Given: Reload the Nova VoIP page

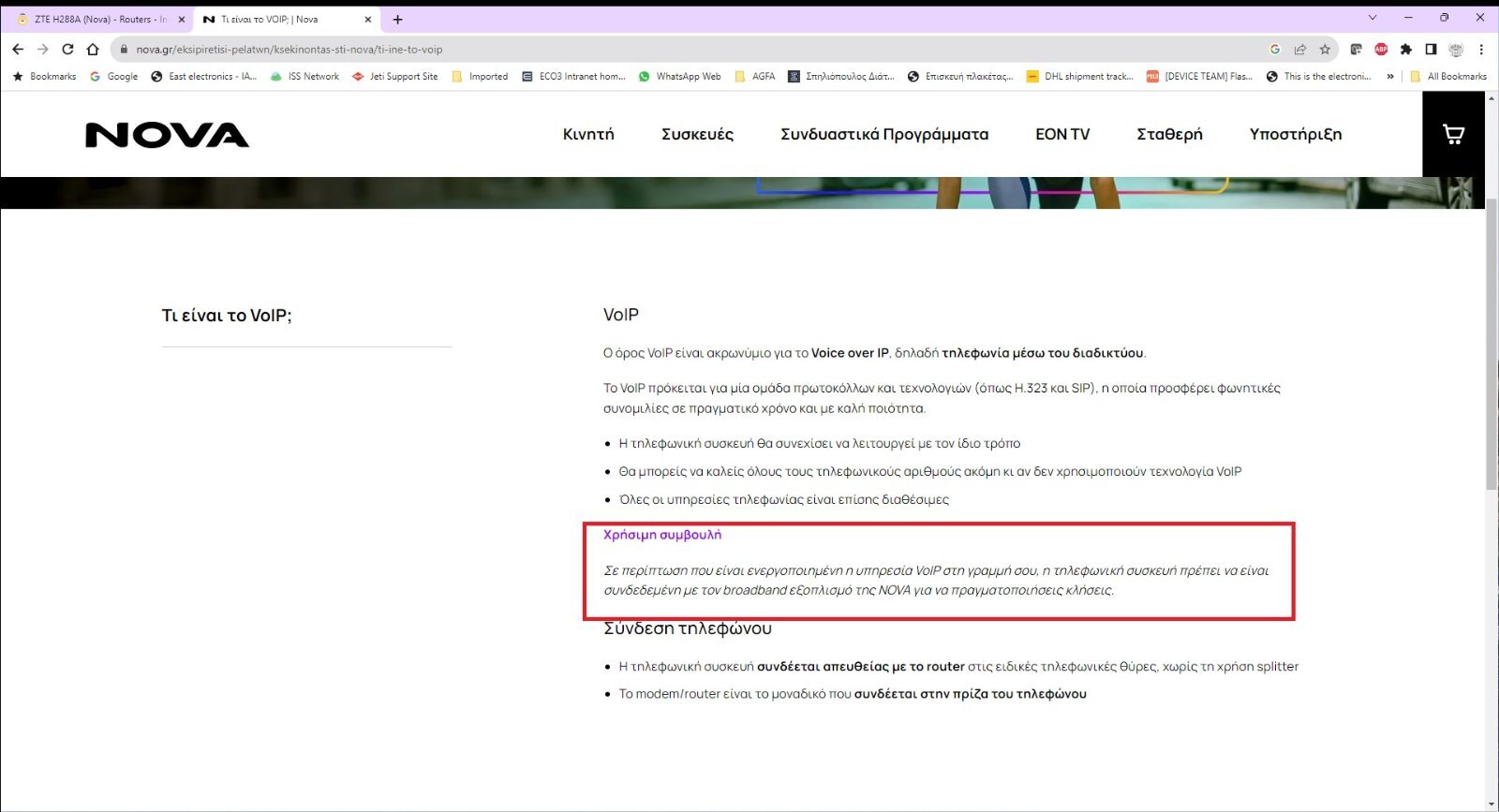Looking at the screenshot, I should pyautogui.click(x=67, y=49).
